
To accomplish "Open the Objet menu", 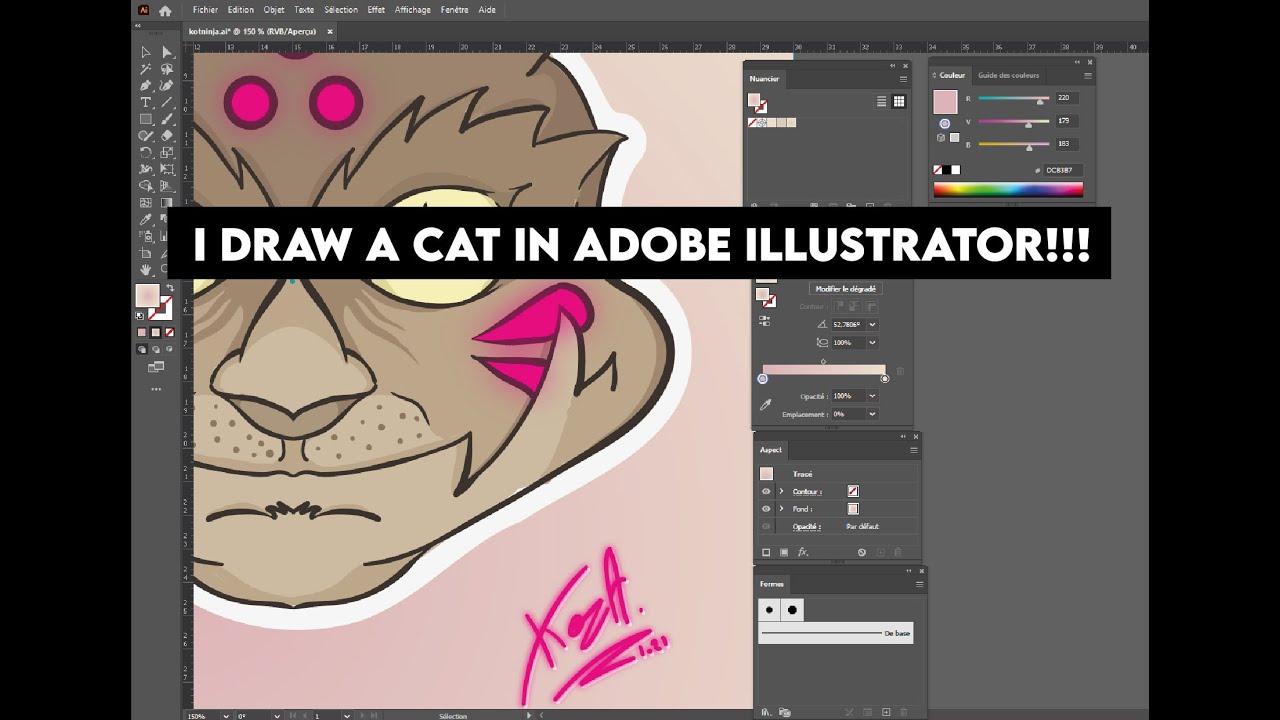I will (274, 10).
